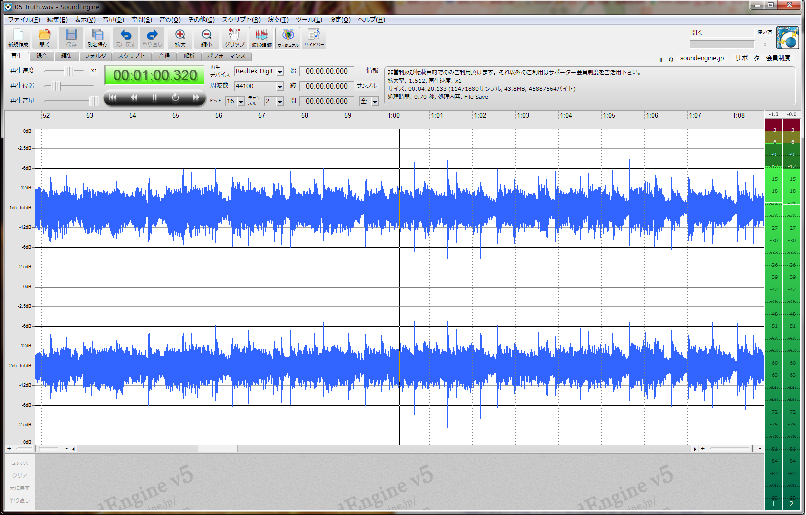Click the small button beside top slider

point(93,70)
